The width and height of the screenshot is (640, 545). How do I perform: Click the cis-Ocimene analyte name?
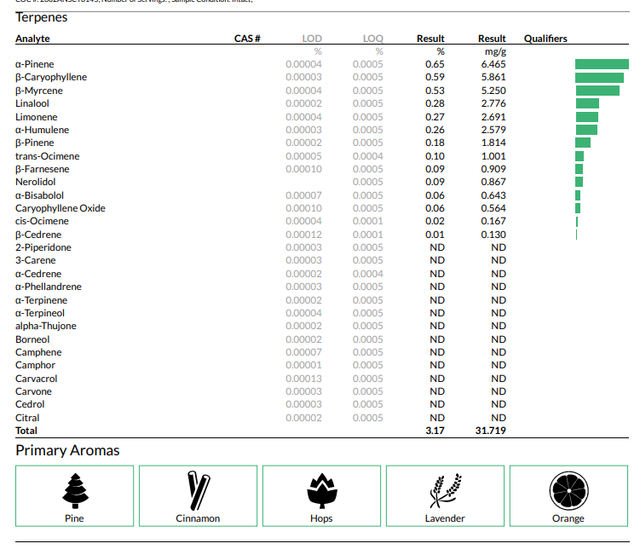click(42, 221)
